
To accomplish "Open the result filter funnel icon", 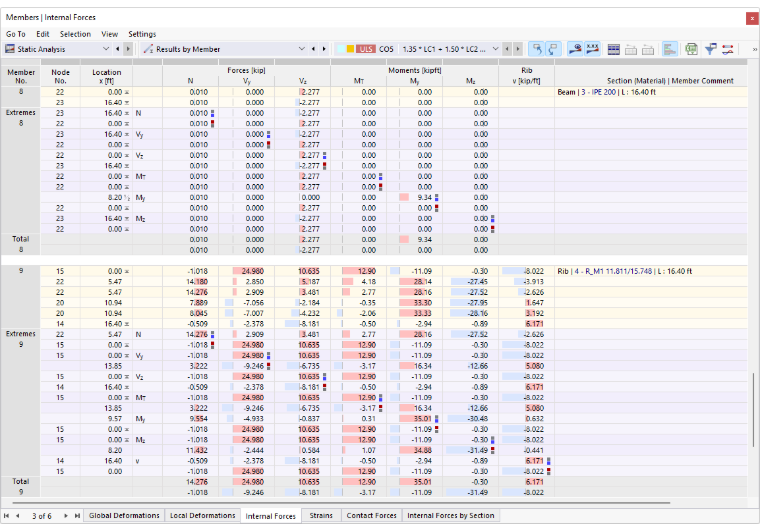I will point(711,49).
